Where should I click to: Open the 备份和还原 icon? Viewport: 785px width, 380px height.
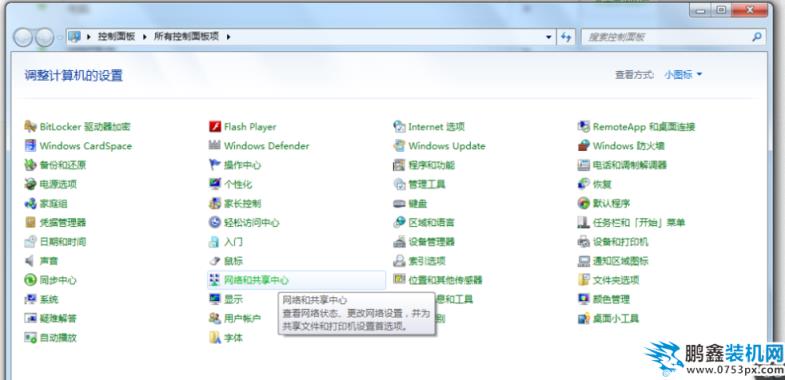31,165
